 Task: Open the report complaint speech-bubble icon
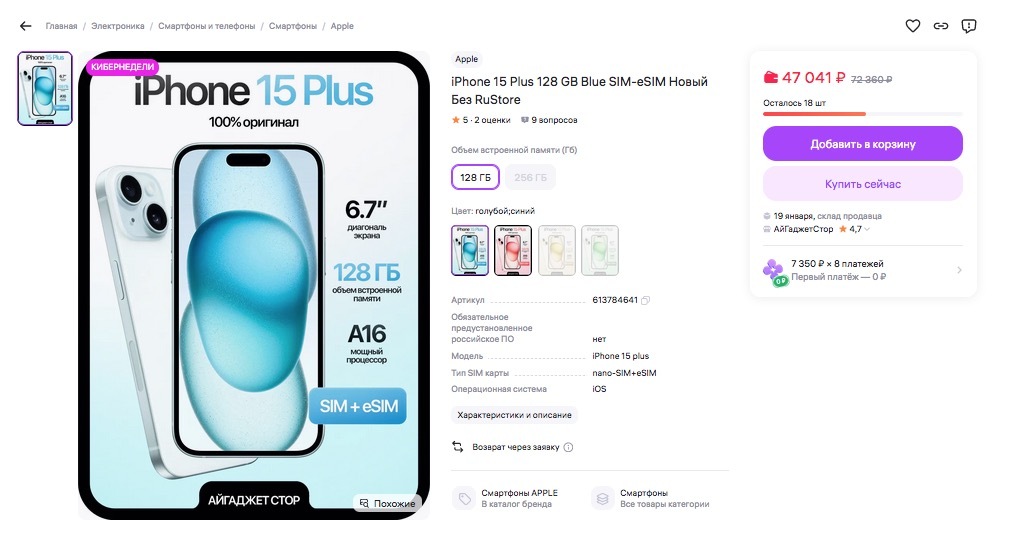click(x=969, y=26)
